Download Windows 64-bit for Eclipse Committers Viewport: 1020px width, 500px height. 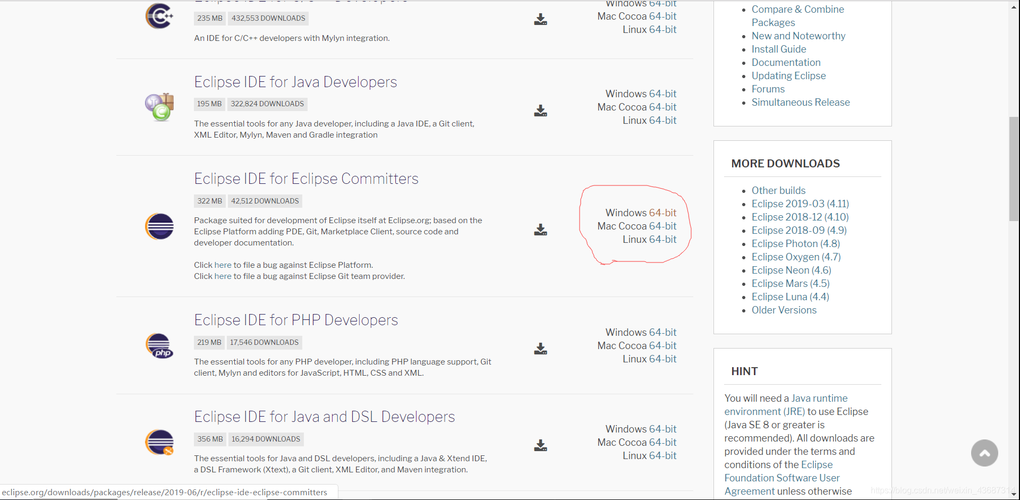coord(662,213)
